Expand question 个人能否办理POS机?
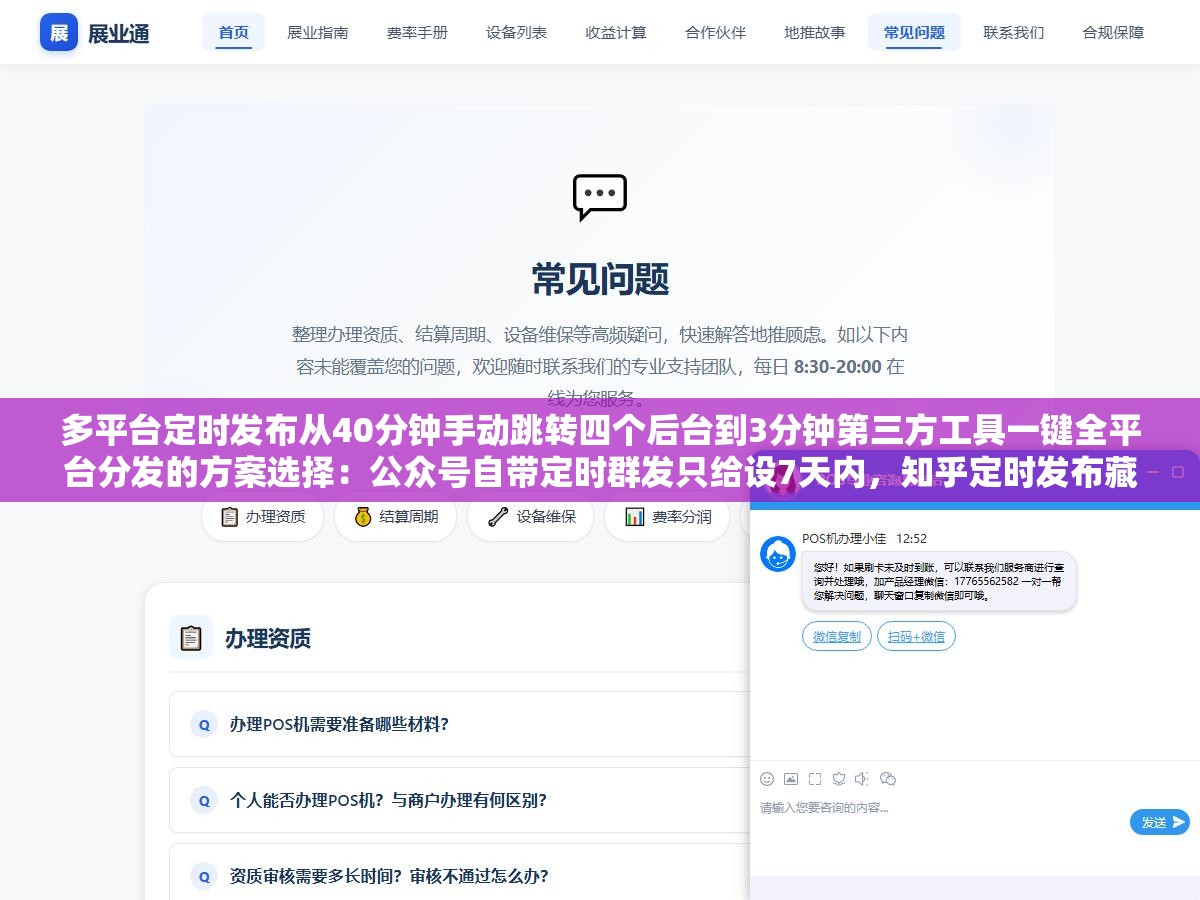The image size is (1200, 900). pyautogui.click(x=460, y=800)
